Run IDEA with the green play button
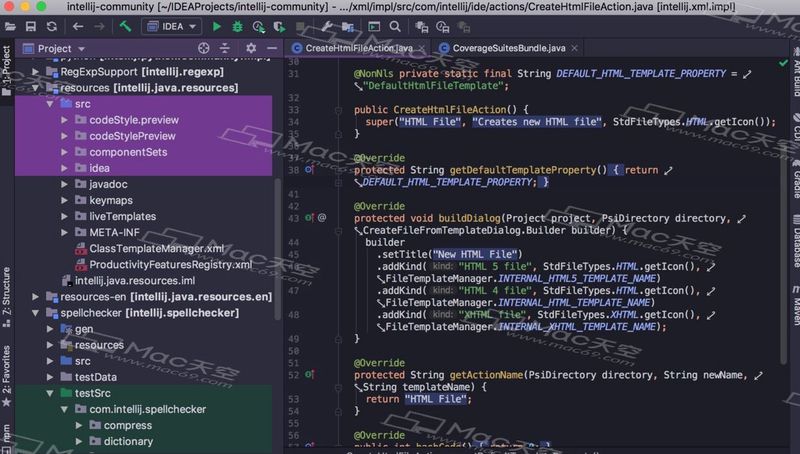The width and height of the screenshot is (800, 454). pyautogui.click(x=217, y=27)
